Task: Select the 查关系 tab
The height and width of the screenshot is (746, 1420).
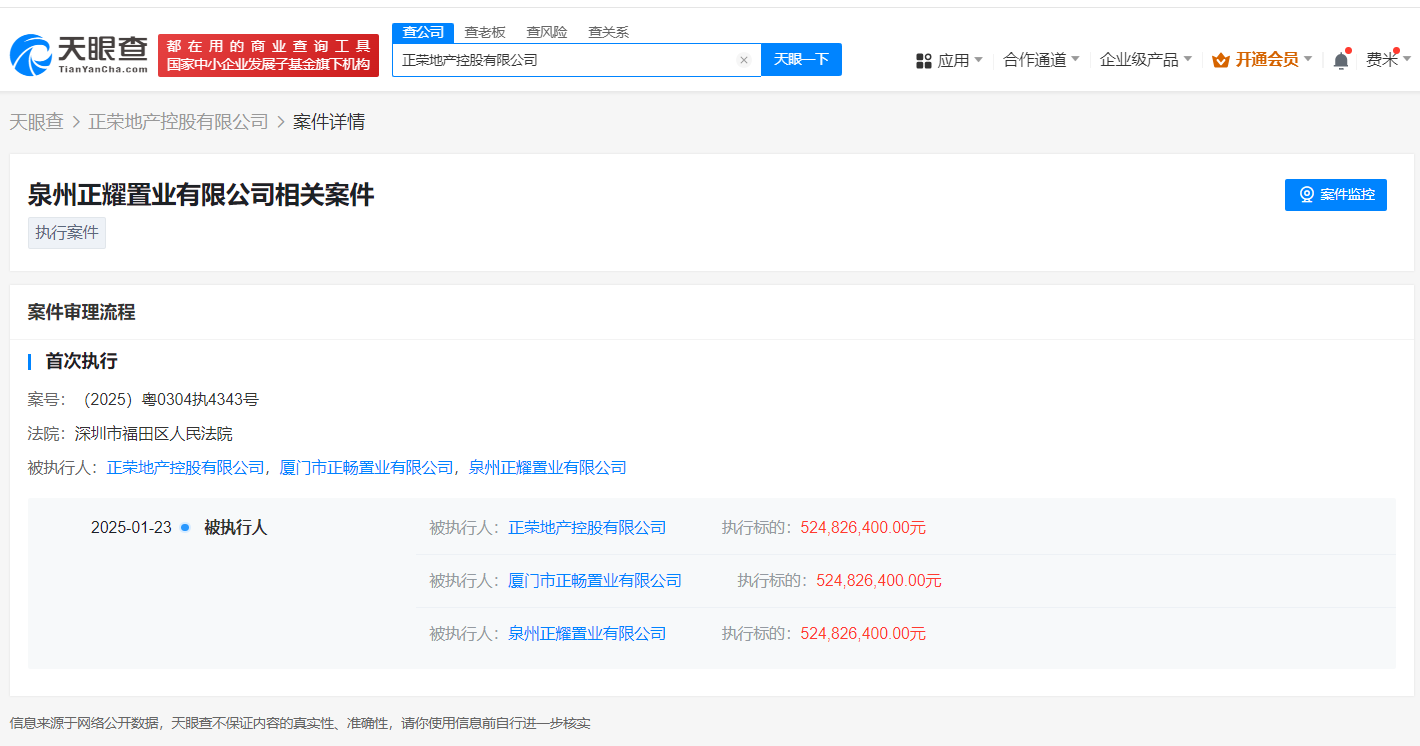Action: tap(608, 32)
